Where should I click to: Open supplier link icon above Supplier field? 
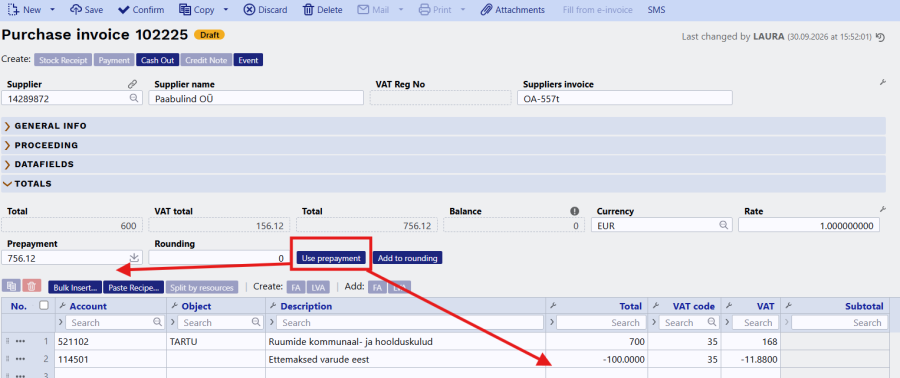coord(133,84)
